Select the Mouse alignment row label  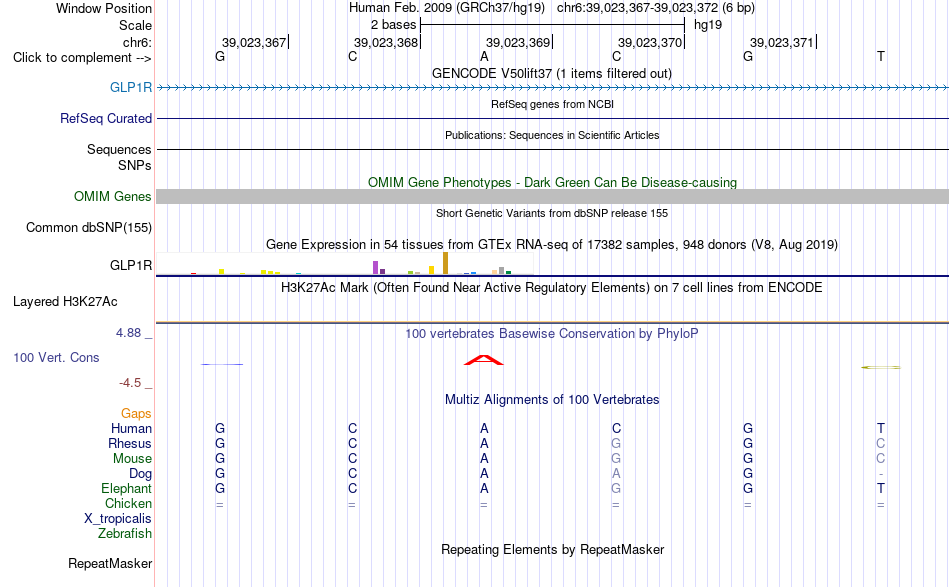coord(132,459)
